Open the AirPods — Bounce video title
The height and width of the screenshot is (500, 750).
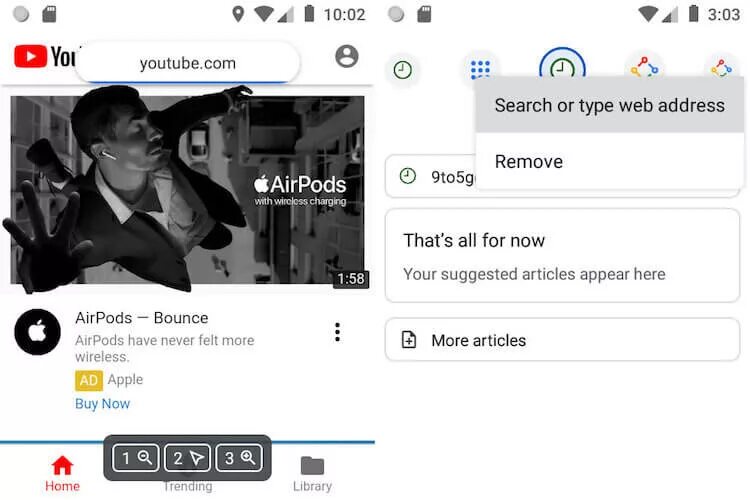[142, 318]
